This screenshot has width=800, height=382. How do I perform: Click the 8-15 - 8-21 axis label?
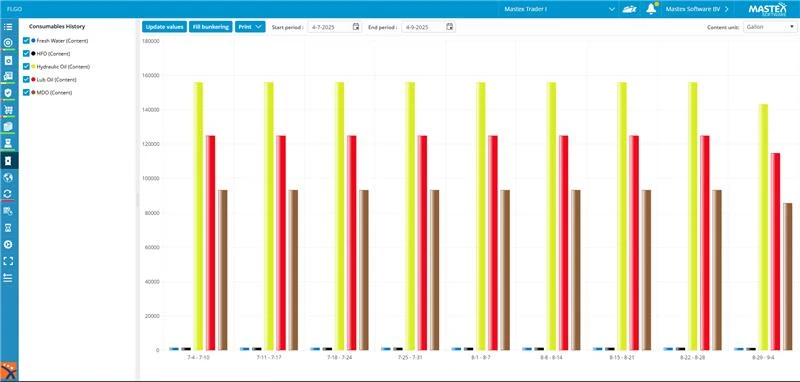[x=622, y=358]
